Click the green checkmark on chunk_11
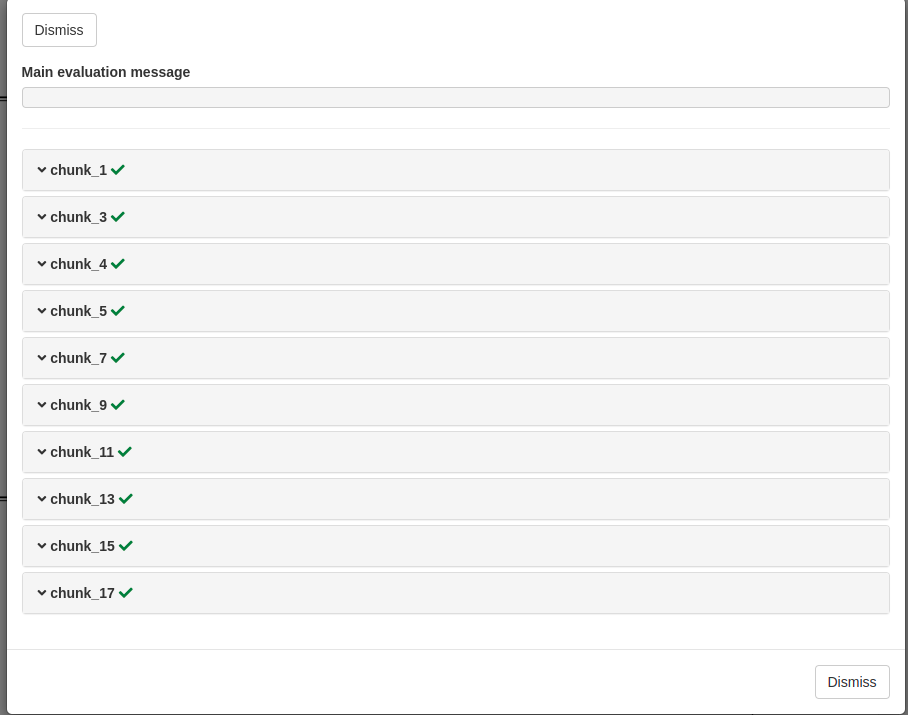Viewport: 908px width, 715px height. pyautogui.click(x=125, y=452)
